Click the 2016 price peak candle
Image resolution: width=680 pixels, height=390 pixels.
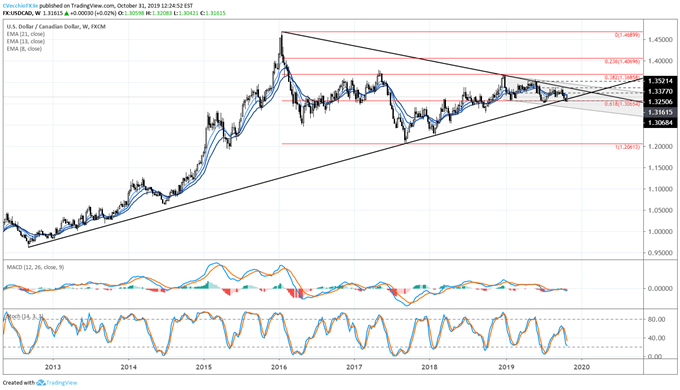[x=281, y=43]
